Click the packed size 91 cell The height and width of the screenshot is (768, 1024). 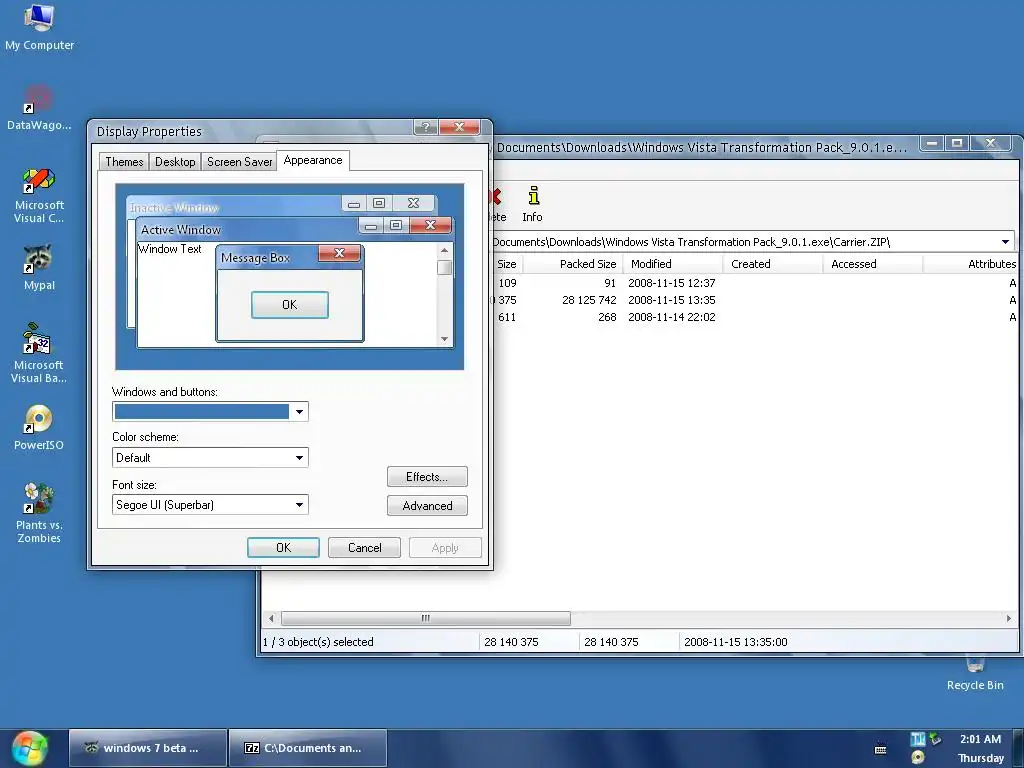(610, 283)
